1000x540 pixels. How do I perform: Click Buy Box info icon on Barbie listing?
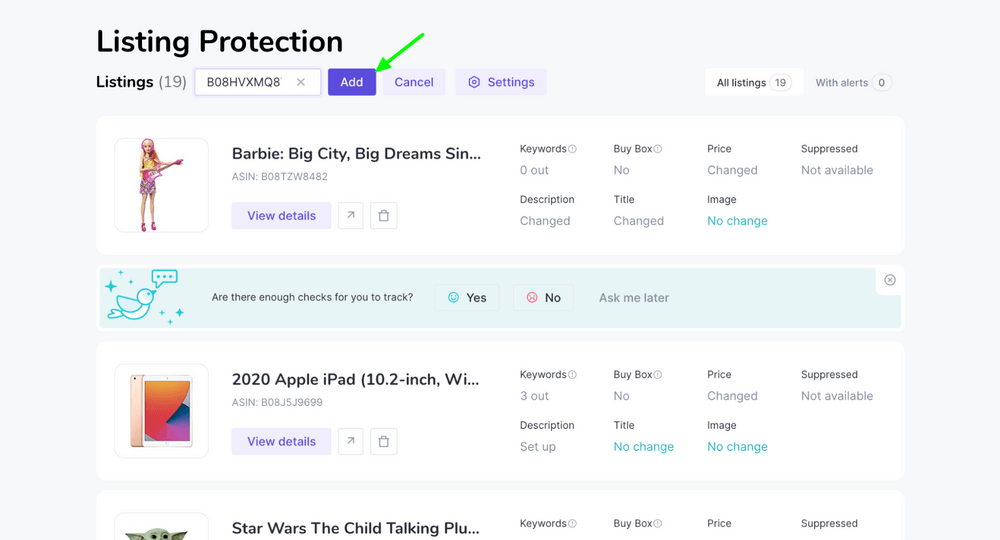coord(658,149)
